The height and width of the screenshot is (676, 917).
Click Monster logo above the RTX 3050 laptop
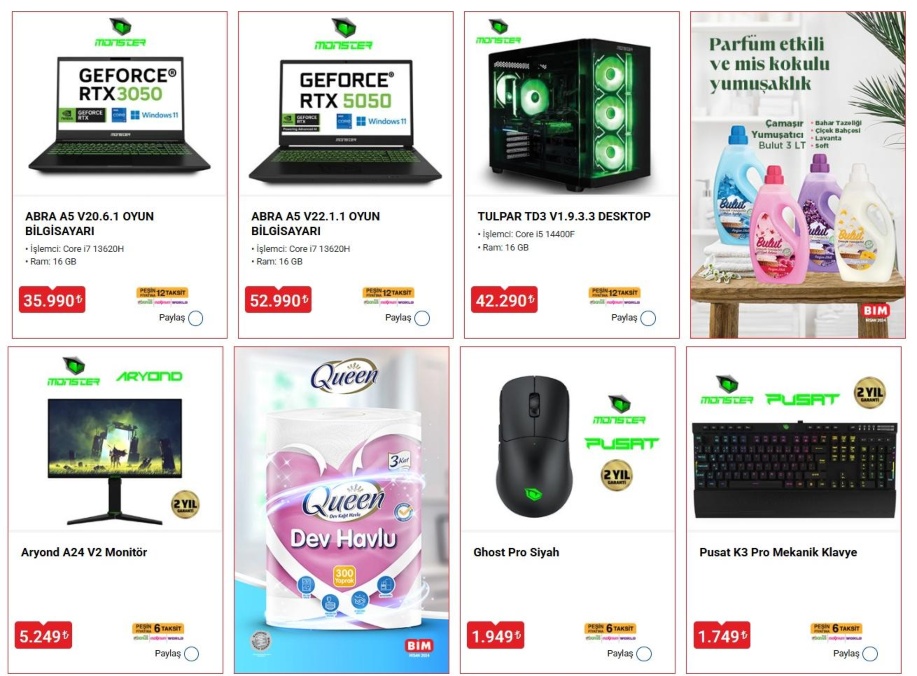point(120,33)
